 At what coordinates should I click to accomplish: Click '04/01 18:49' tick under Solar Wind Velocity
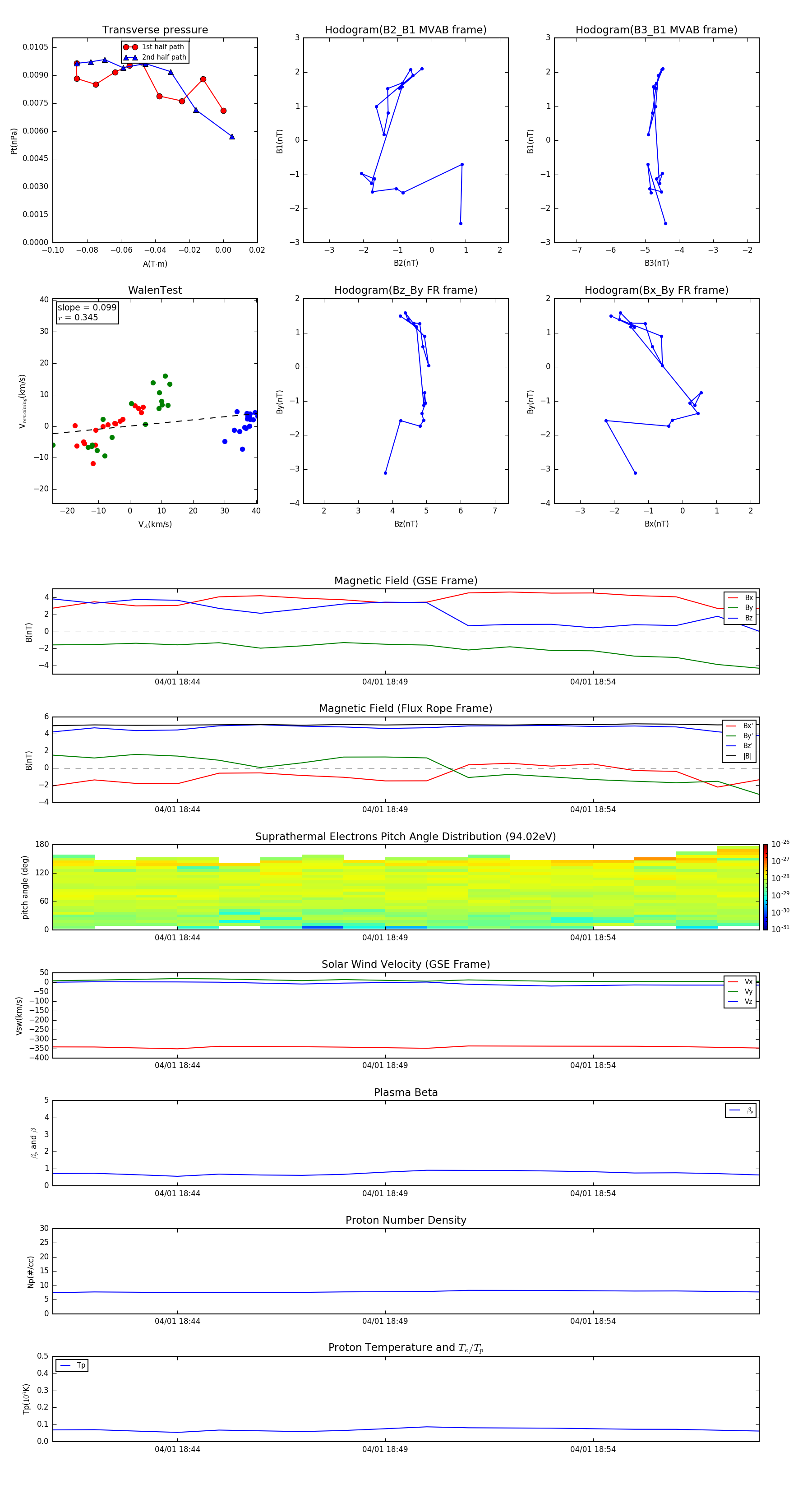point(385,1065)
